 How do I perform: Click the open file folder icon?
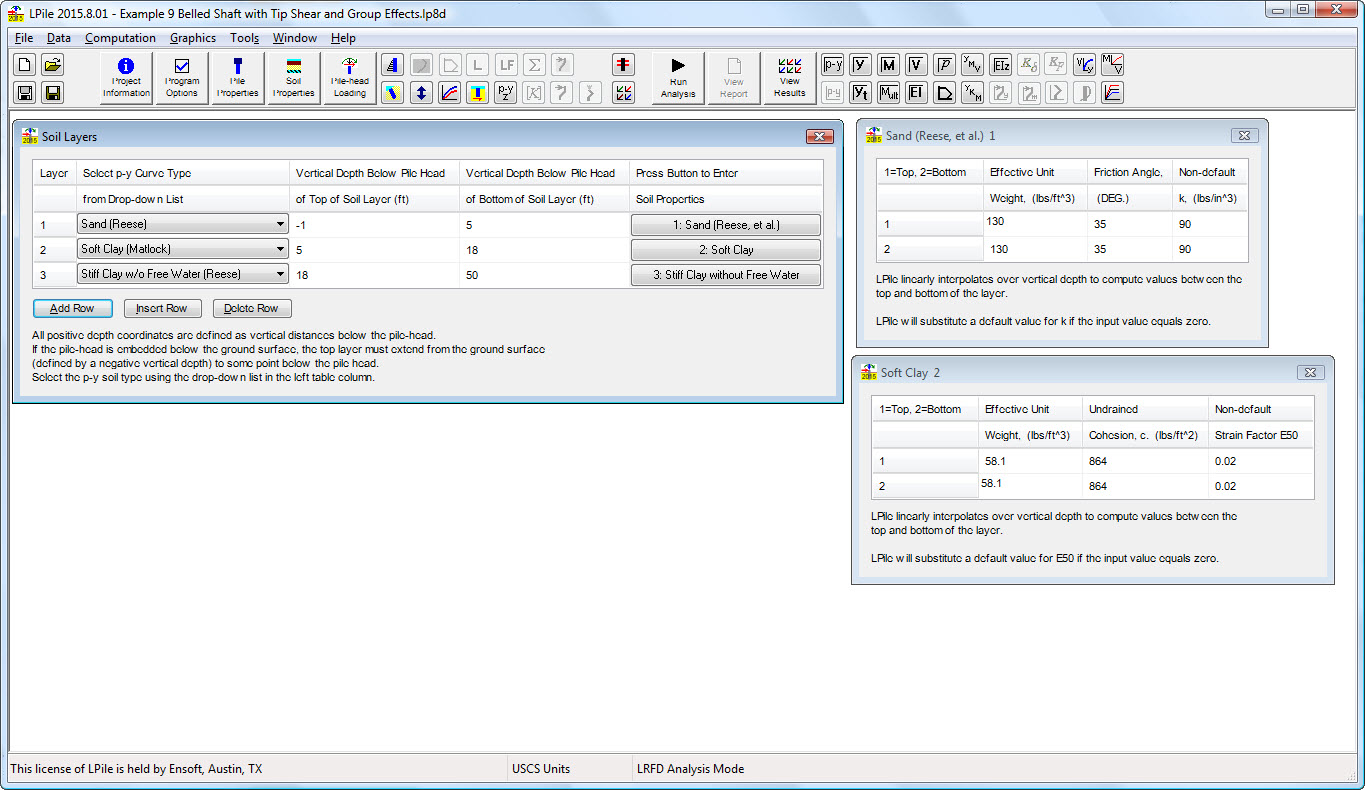(53, 65)
